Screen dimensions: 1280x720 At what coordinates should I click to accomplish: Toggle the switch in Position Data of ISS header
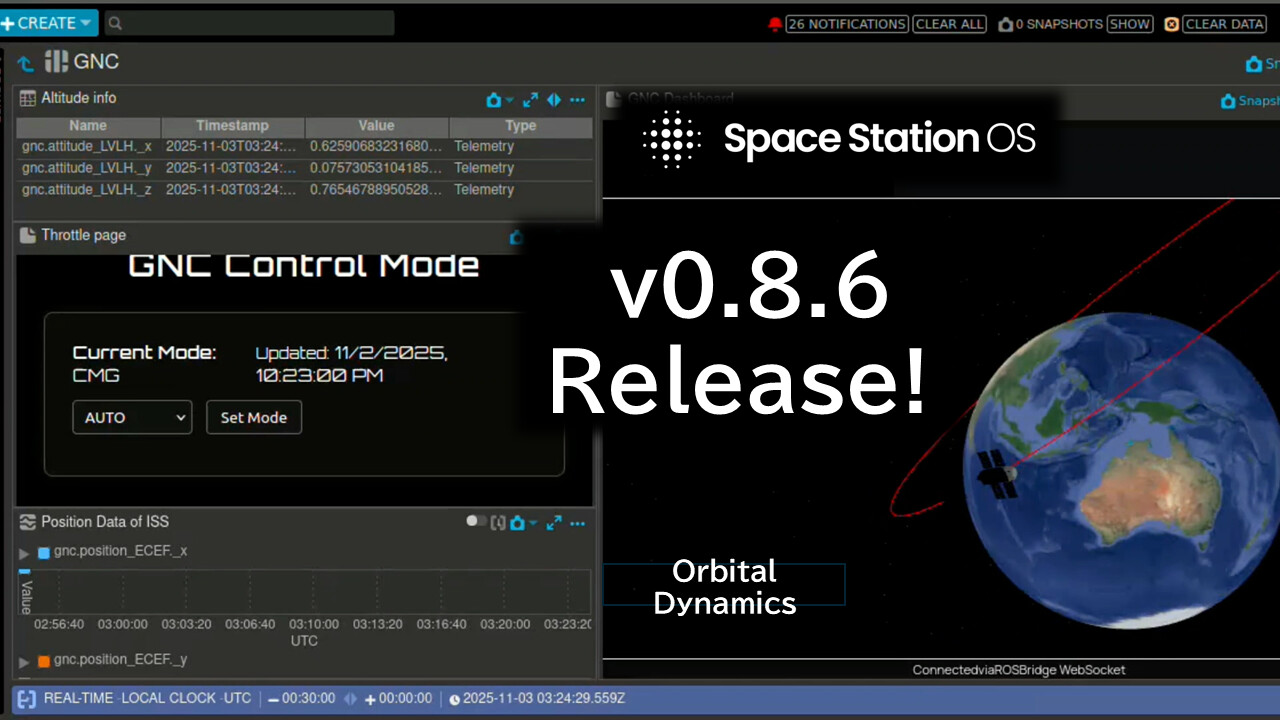pos(476,521)
